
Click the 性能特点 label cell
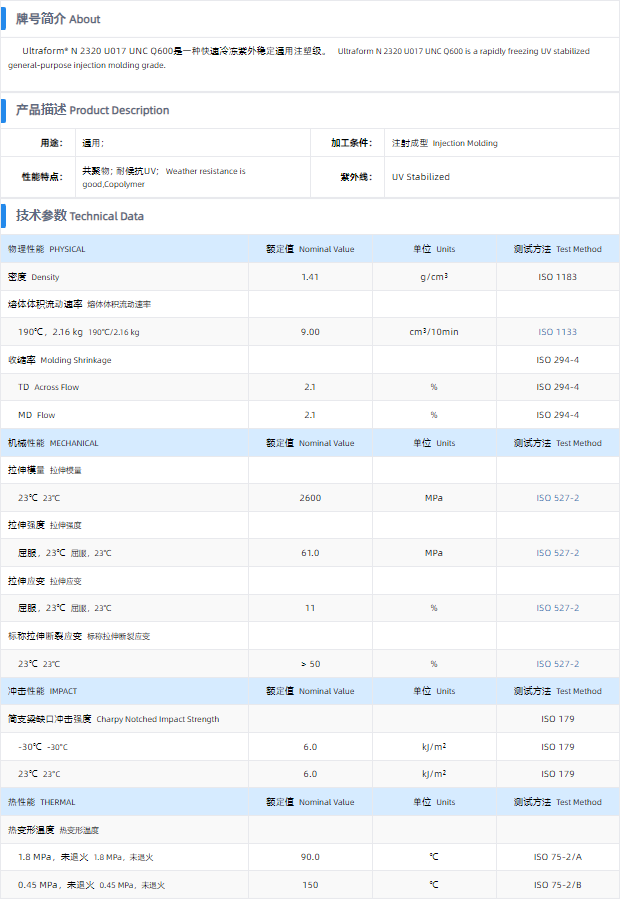coord(38,177)
